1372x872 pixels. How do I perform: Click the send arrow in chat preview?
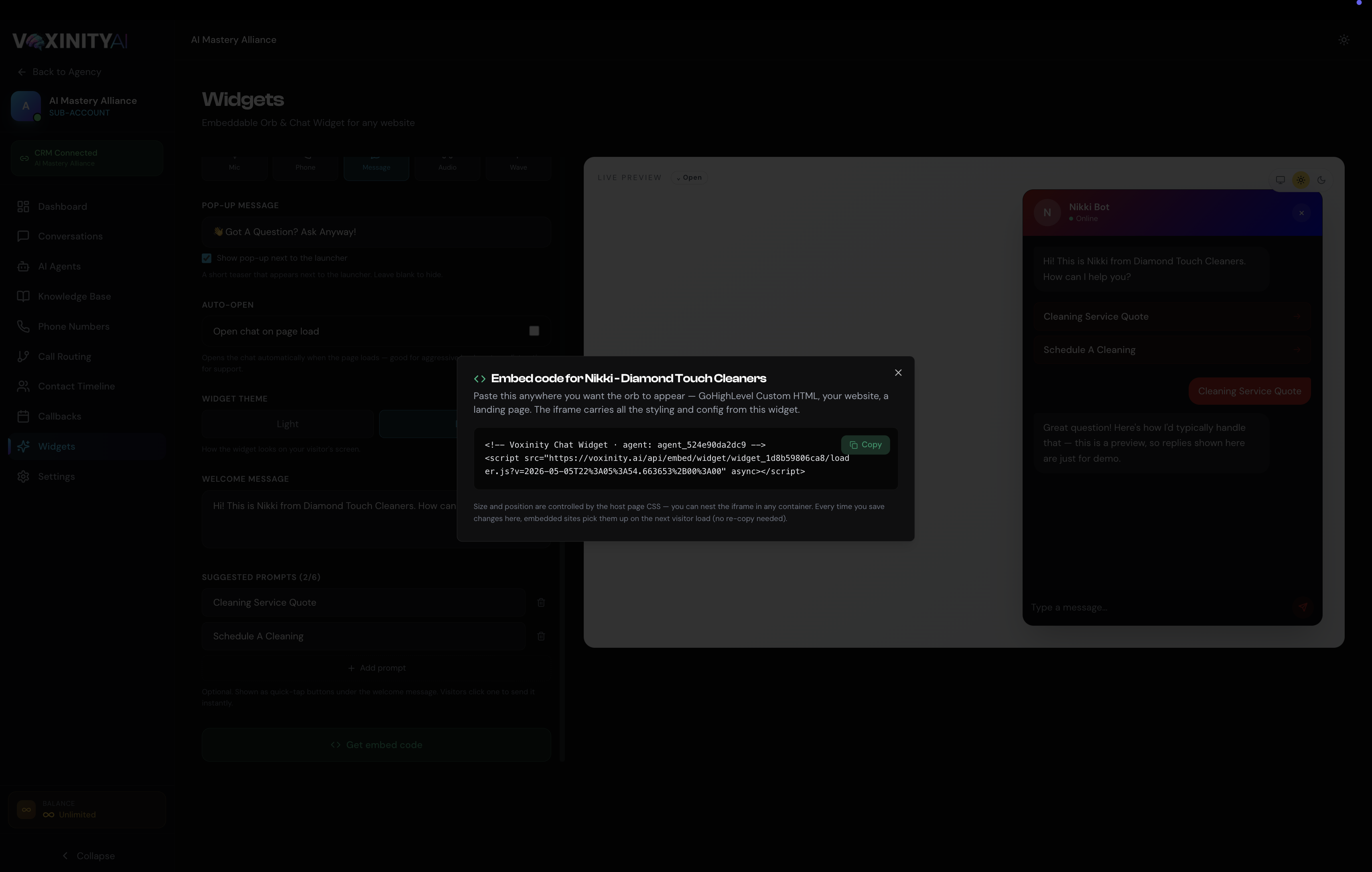tap(1303, 607)
